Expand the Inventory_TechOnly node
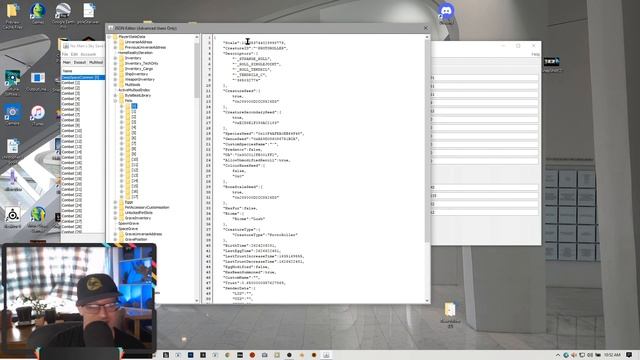 (x=116, y=63)
